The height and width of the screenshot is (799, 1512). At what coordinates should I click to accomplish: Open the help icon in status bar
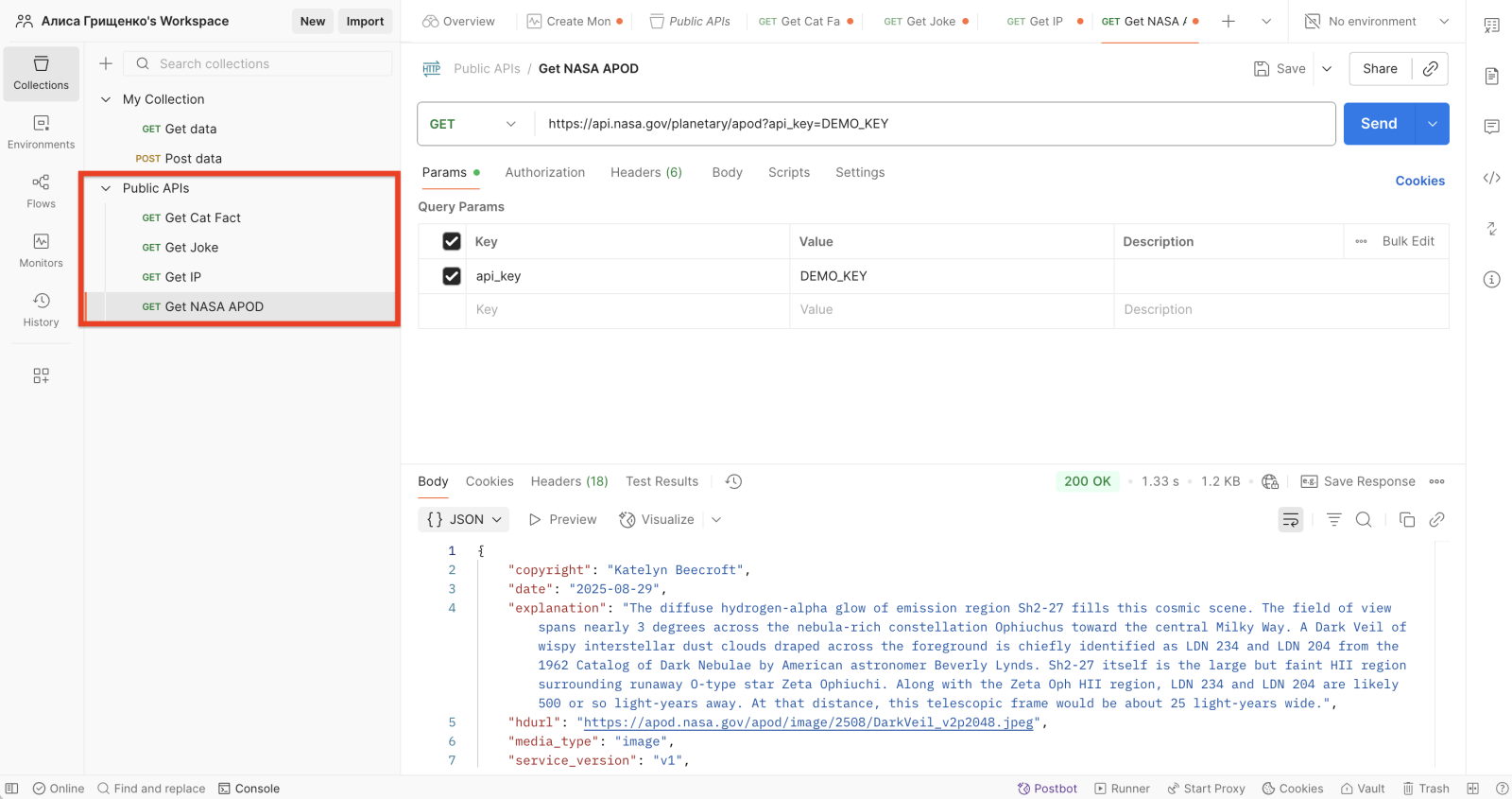point(1503,789)
